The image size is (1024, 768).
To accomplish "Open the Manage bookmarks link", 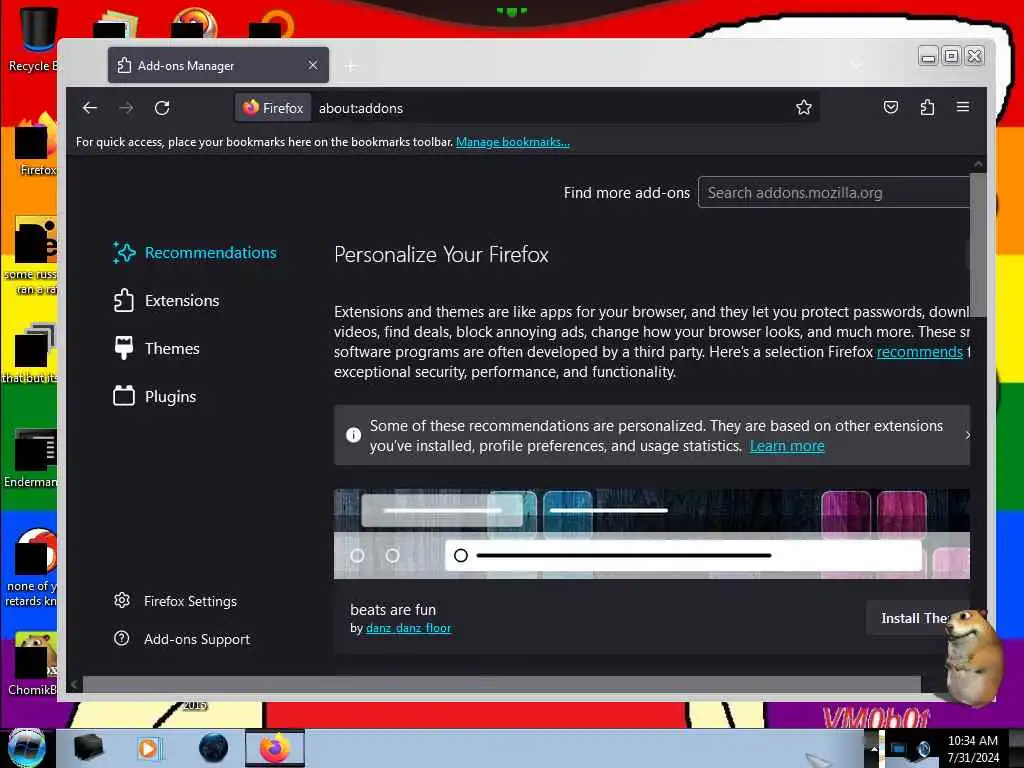I will pyautogui.click(x=513, y=142).
